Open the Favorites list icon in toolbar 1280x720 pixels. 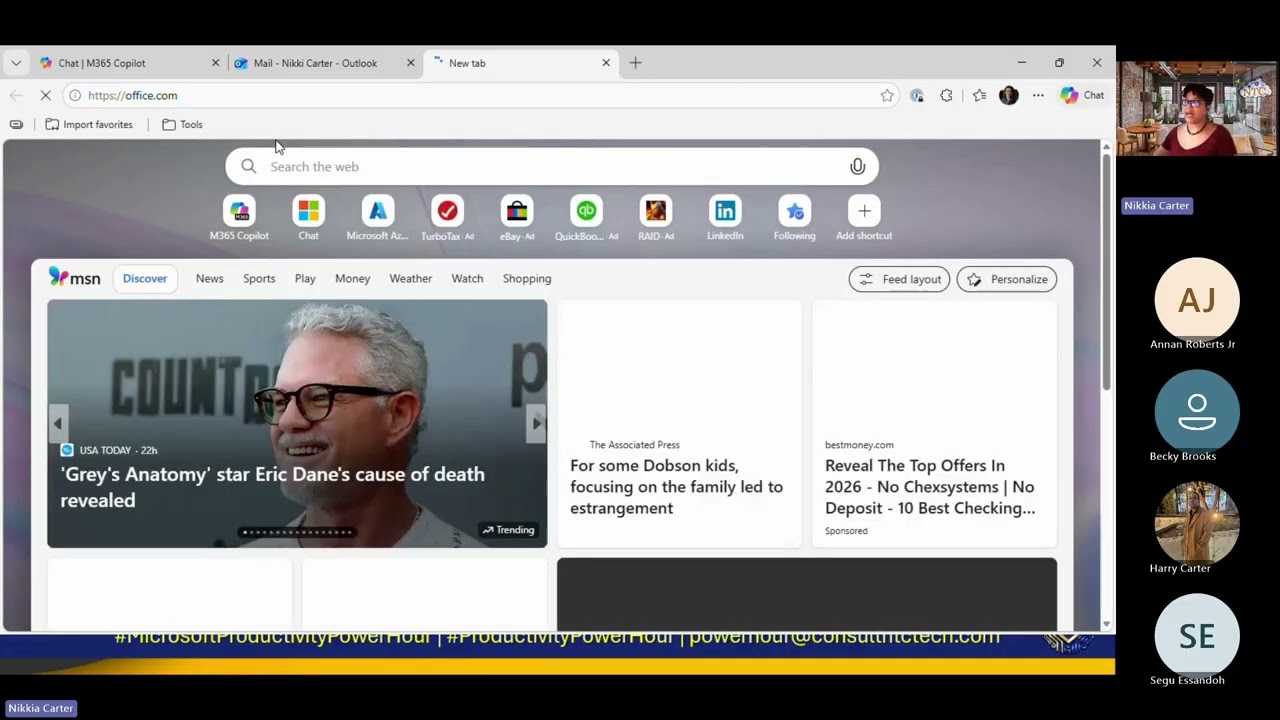pyautogui.click(x=979, y=95)
